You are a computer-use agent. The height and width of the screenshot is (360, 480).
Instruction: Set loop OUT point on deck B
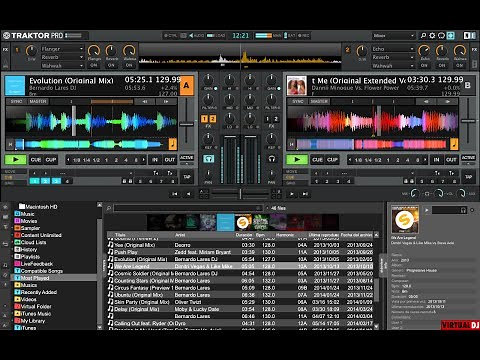451,160
